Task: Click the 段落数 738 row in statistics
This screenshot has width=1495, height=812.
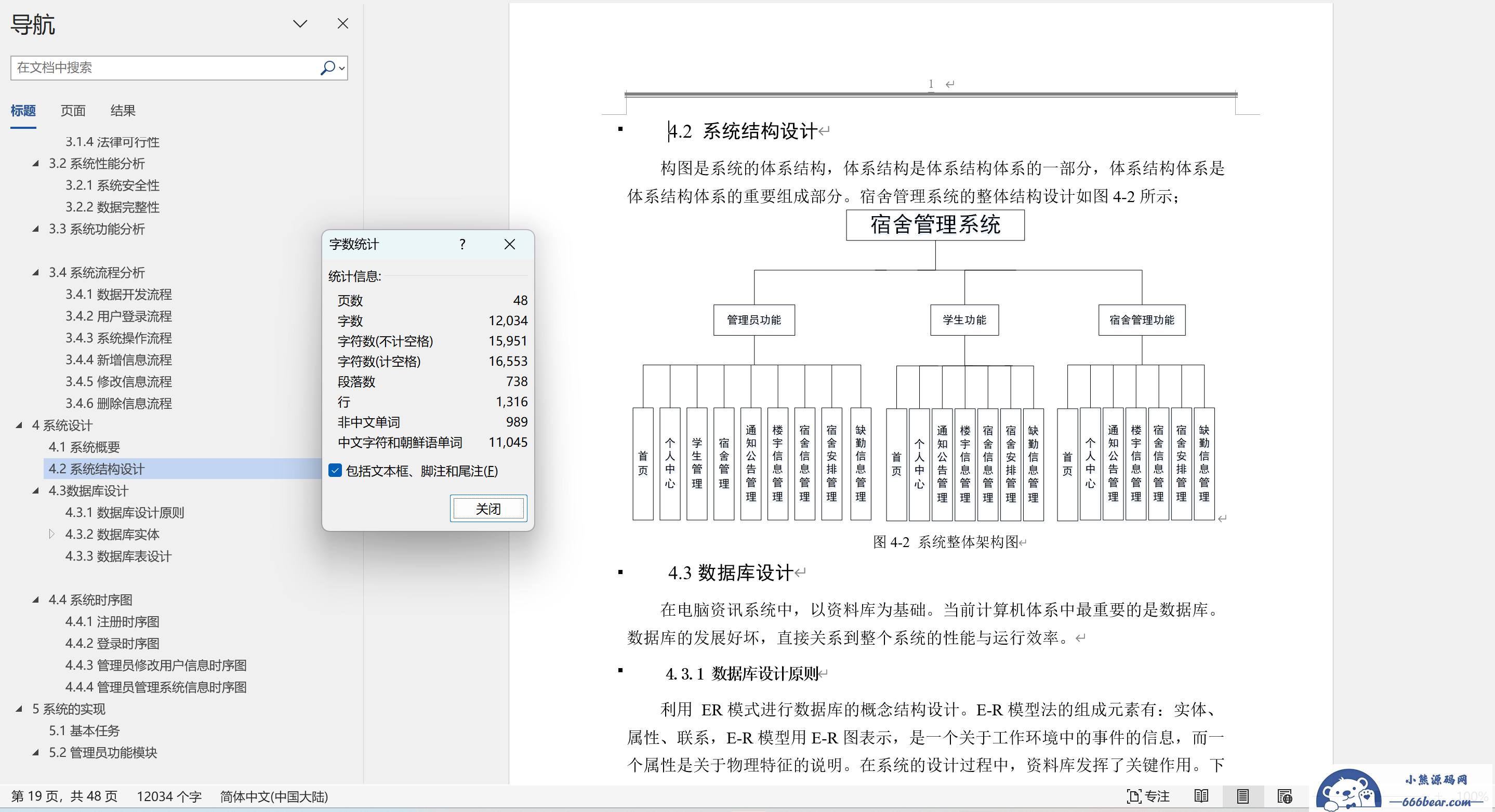Action: [432, 382]
